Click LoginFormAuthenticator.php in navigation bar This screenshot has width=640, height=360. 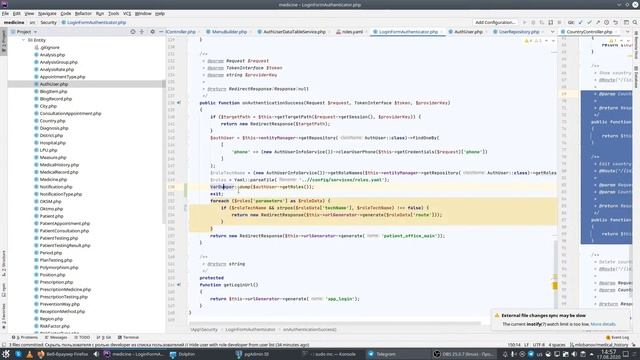click(x=94, y=22)
